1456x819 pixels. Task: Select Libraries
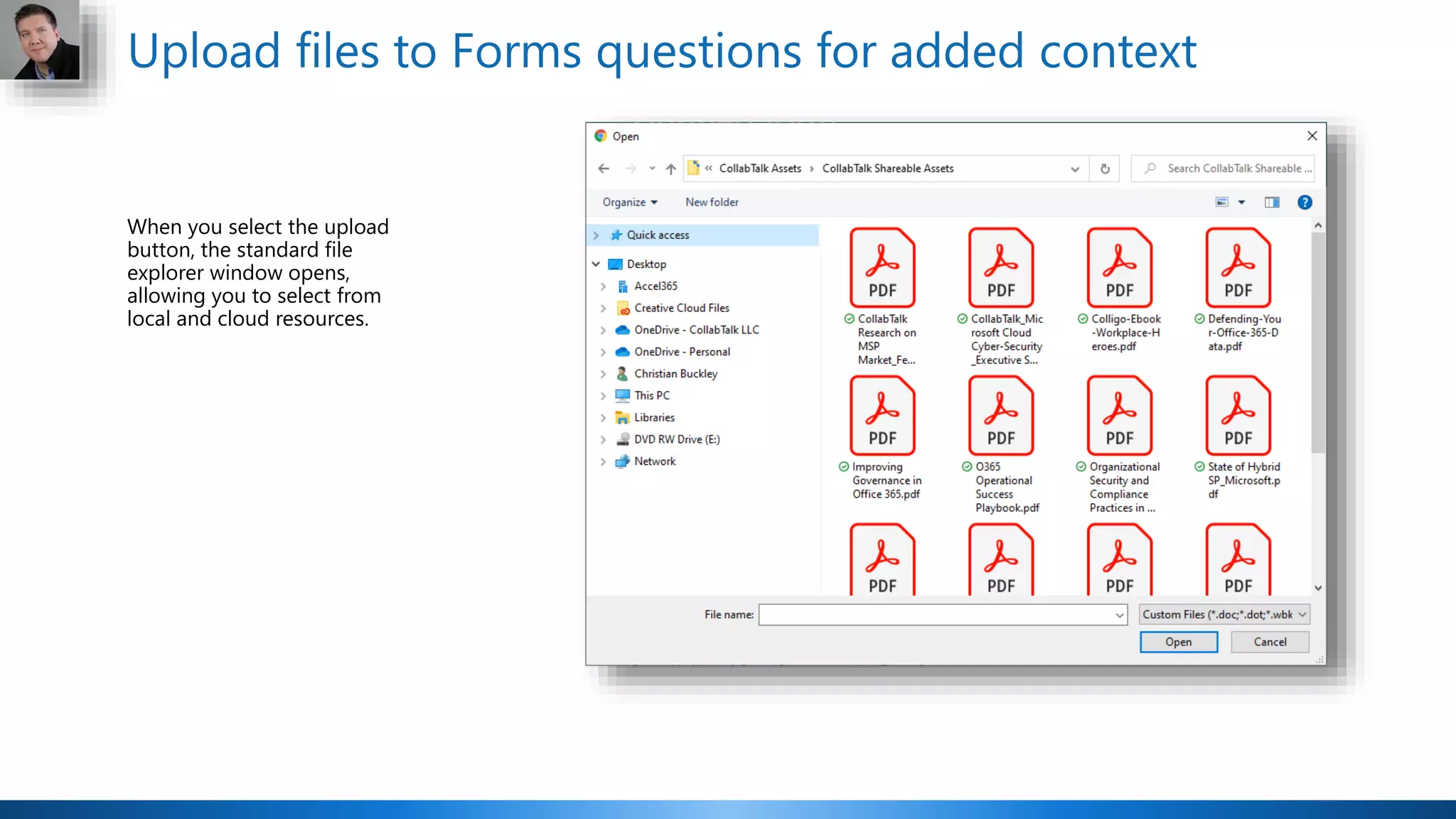(x=654, y=417)
